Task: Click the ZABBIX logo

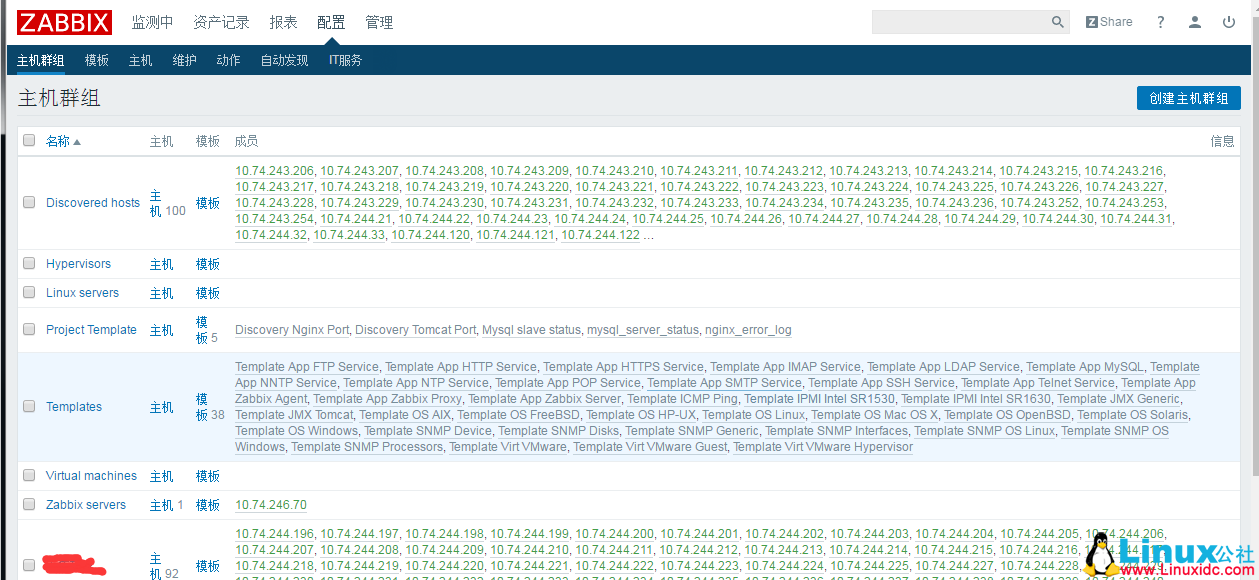Action: pyautogui.click(x=64, y=22)
